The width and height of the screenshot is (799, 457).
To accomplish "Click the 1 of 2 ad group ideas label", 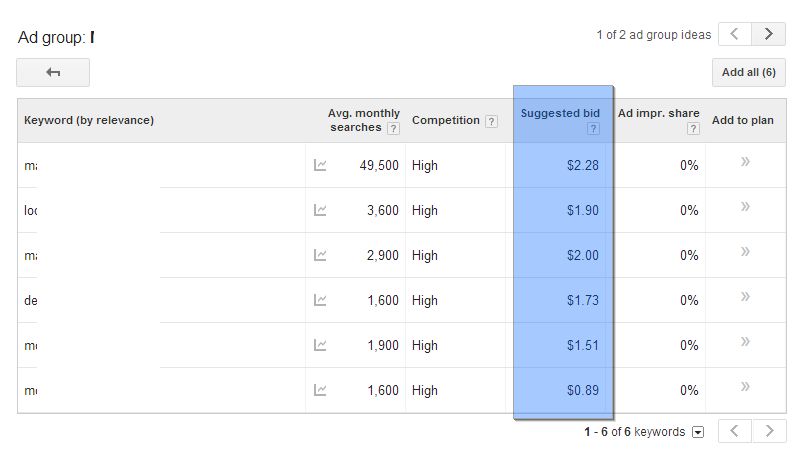I will [654, 35].
